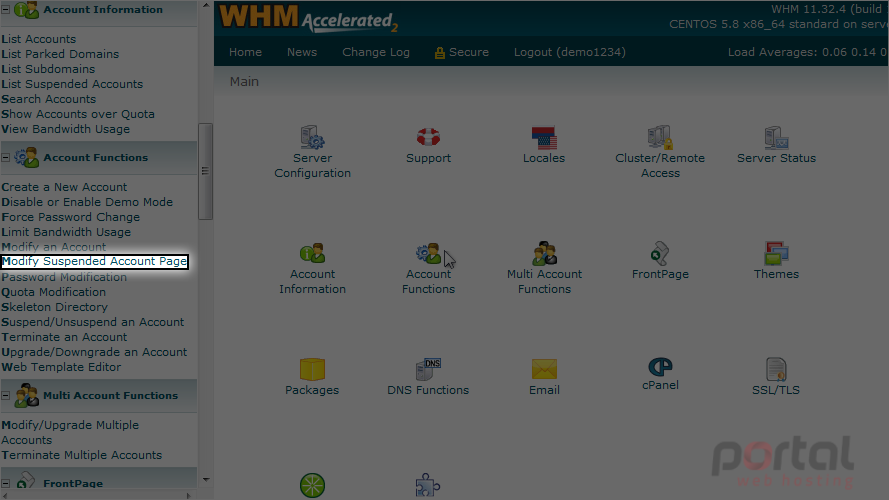Click the Multi Account Functions sidebar header icon
This screenshot has height=500, width=889.
pos(26,396)
